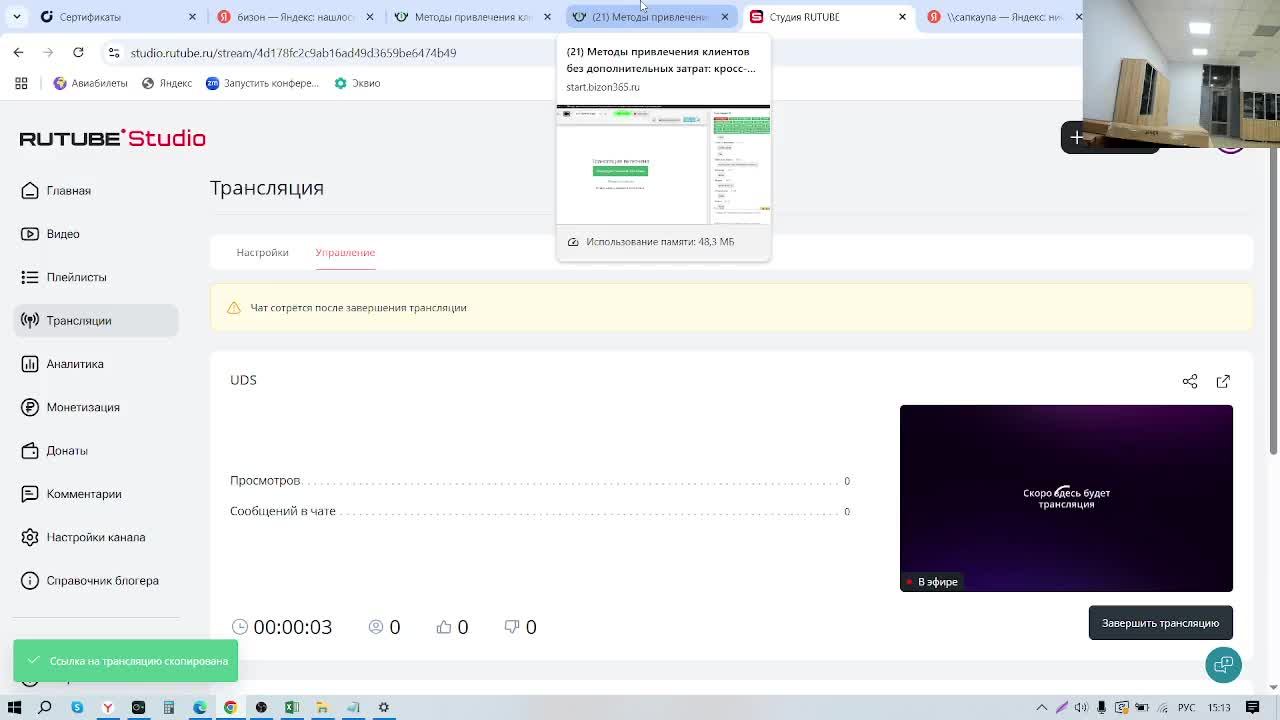Click the thumbs-up likes counter
Viewport: 1280px width, 720px height.
coord(452,627)
